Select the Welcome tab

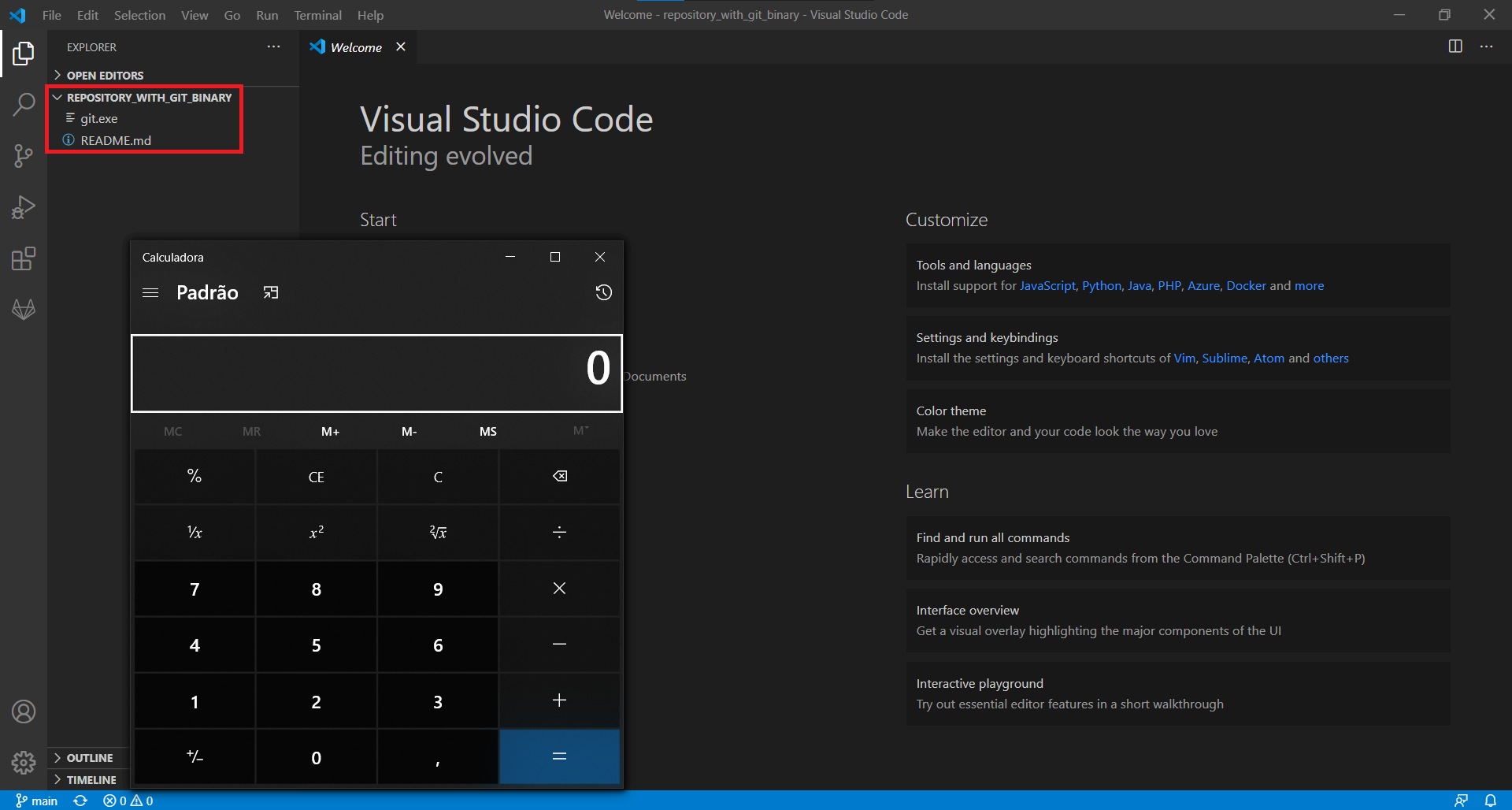tap(355, 47)
